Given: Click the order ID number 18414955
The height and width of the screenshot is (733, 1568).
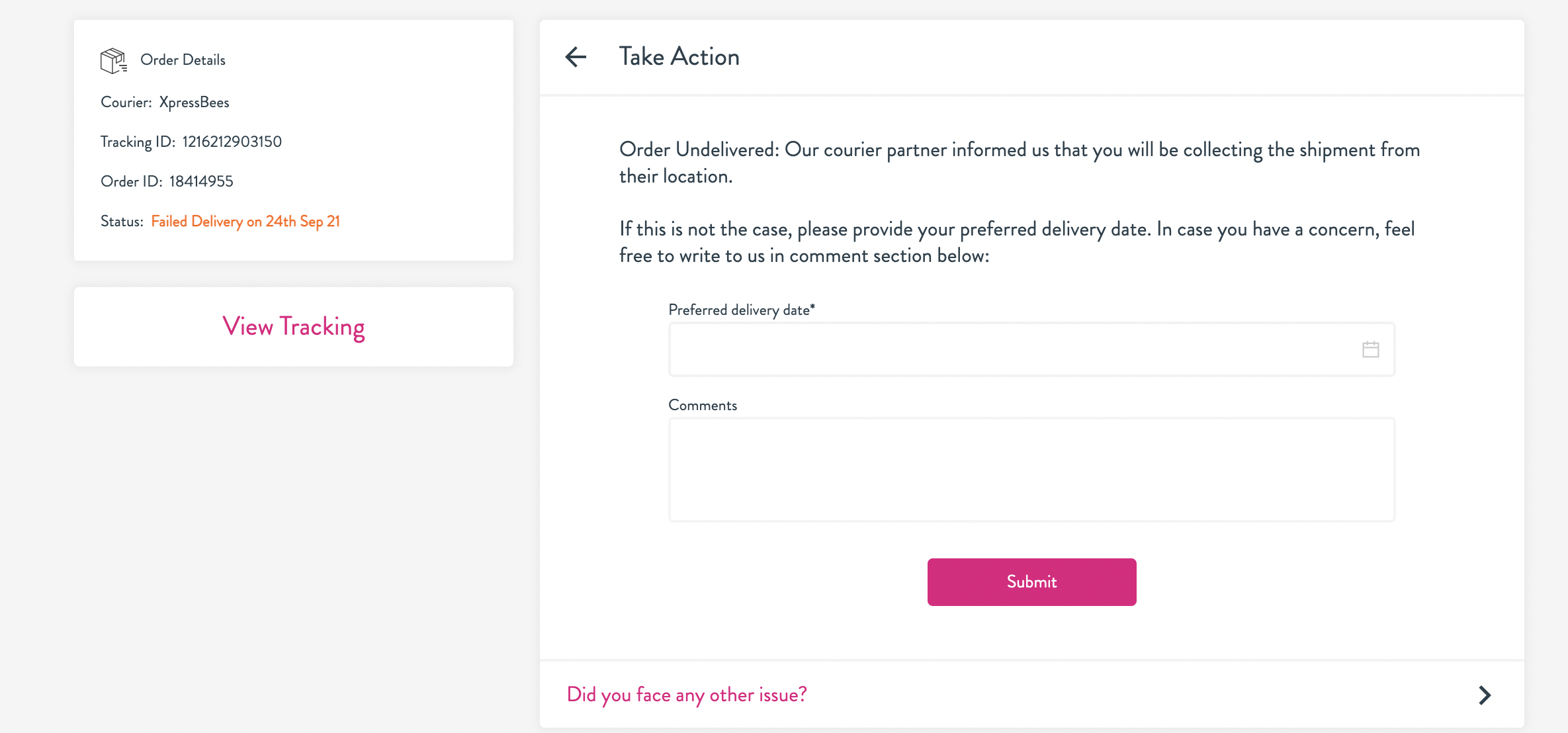Looking at the screenshot, I should (x=201, y=181).
